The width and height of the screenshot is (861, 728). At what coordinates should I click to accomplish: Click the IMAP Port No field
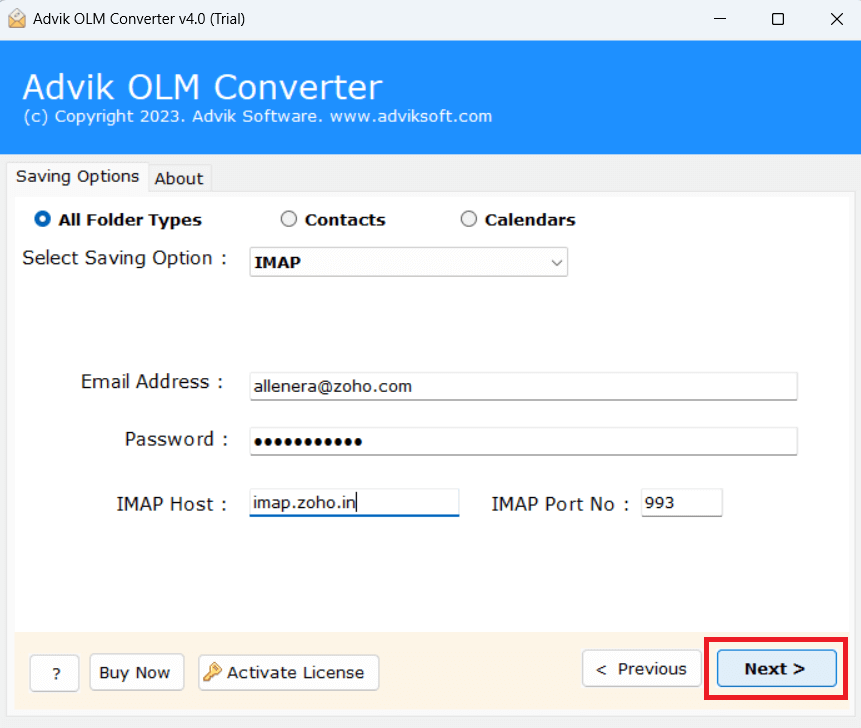(681, 502)
